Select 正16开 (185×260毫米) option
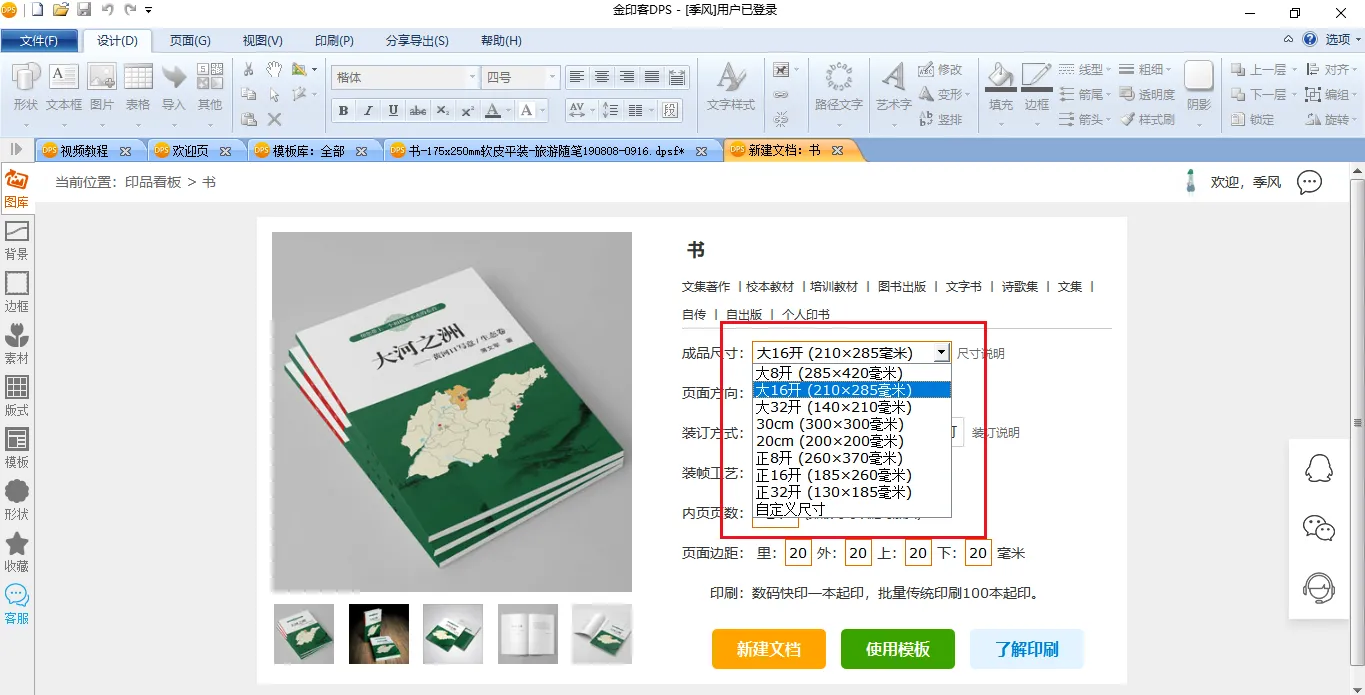 [851, 475]
